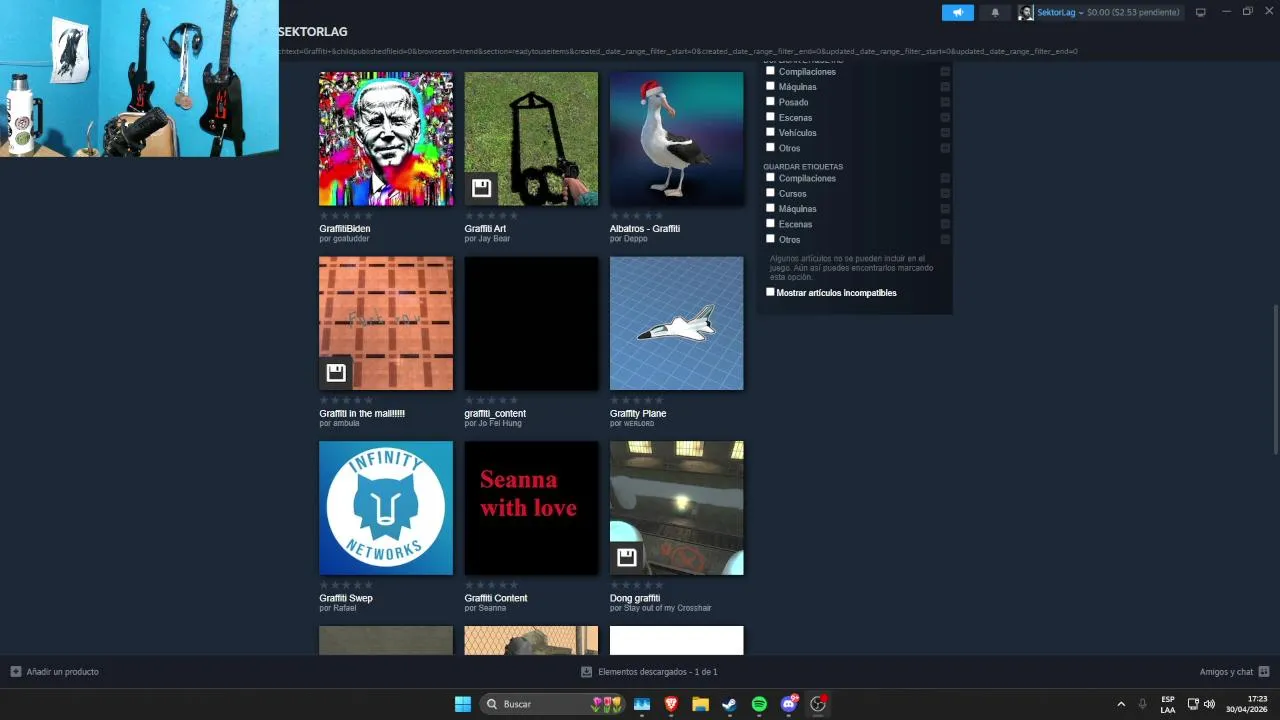Click the Buscar taskbar search field
Viewport: 1280px width, 720px height.
[553, 704]
